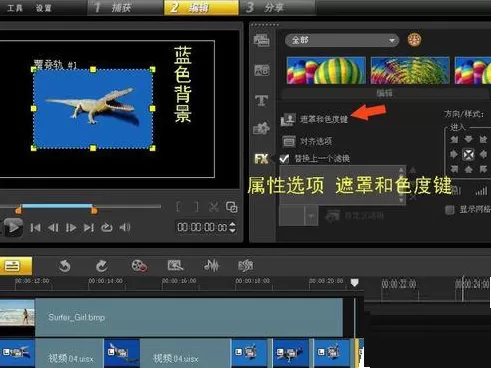The height and width of the screenshot is (368, 491).
Task: Select the second swirled balloon filter thumbnail
Action: (x=410, y=70)
